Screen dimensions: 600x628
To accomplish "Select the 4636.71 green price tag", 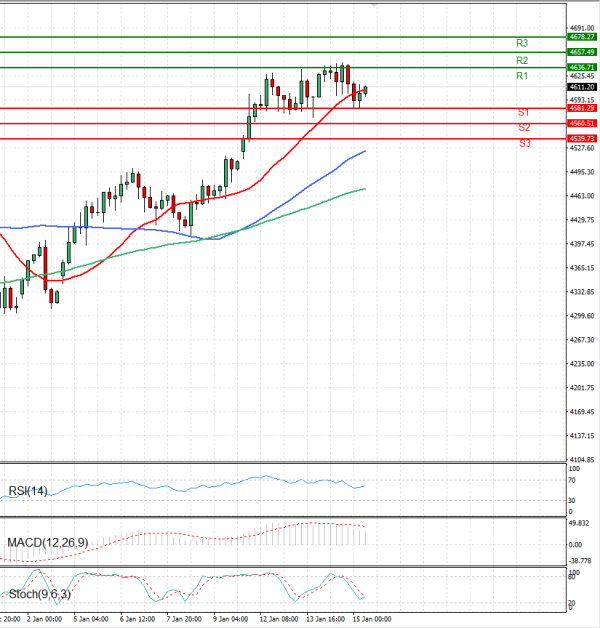I will pos(581,67).
